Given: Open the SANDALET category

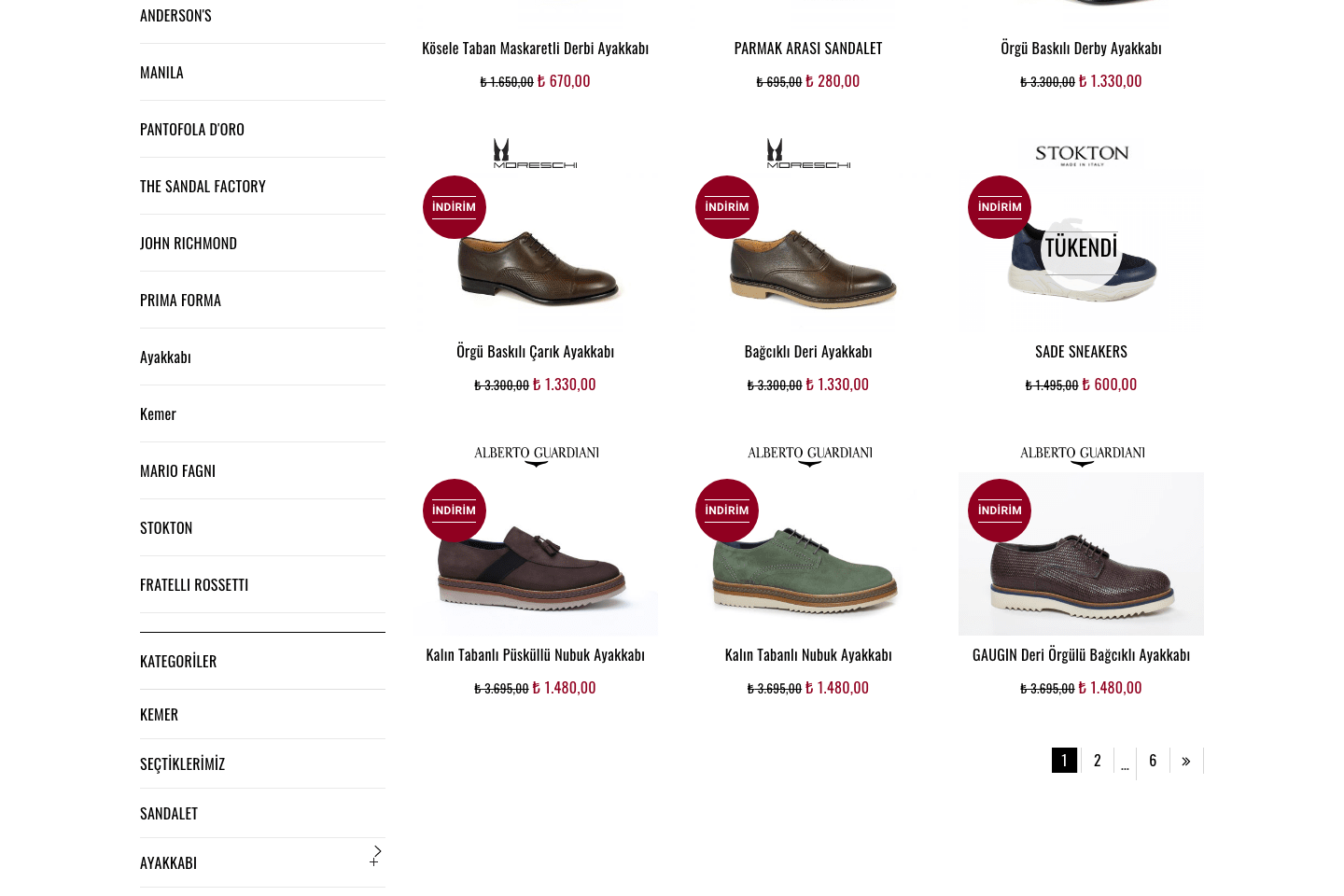Looking at the screenshot, I should tap(169, 814).
